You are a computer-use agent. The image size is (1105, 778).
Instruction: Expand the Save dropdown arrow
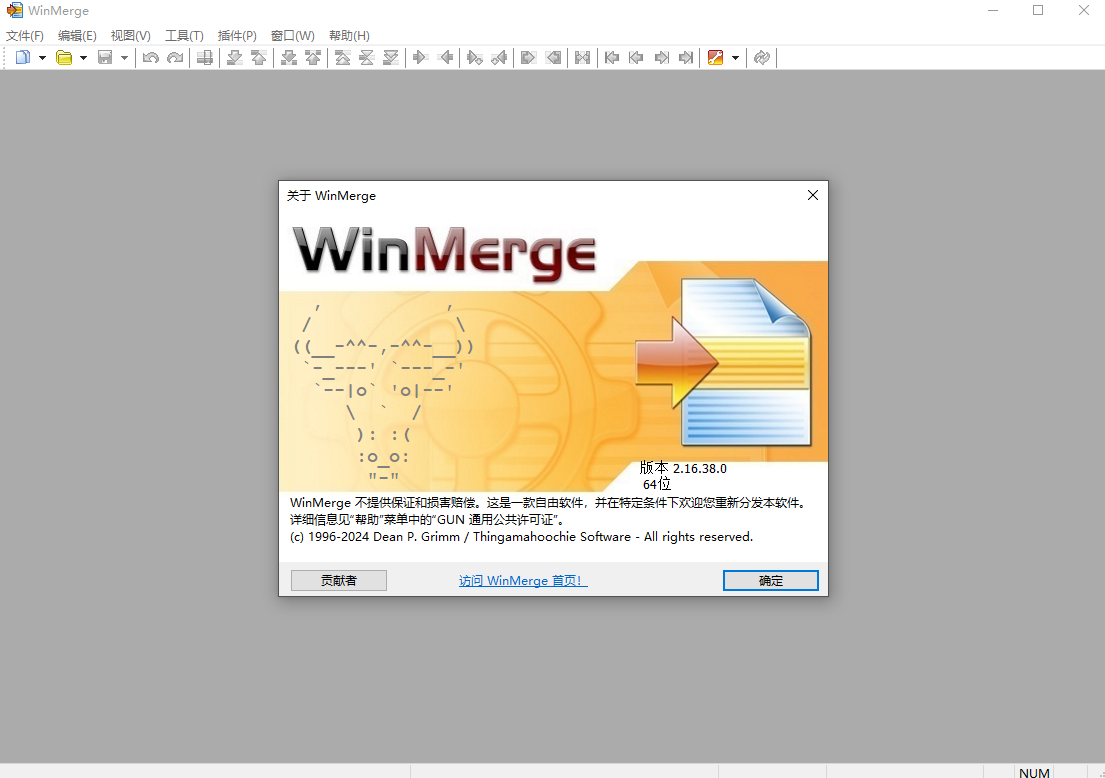click(124, 58)
